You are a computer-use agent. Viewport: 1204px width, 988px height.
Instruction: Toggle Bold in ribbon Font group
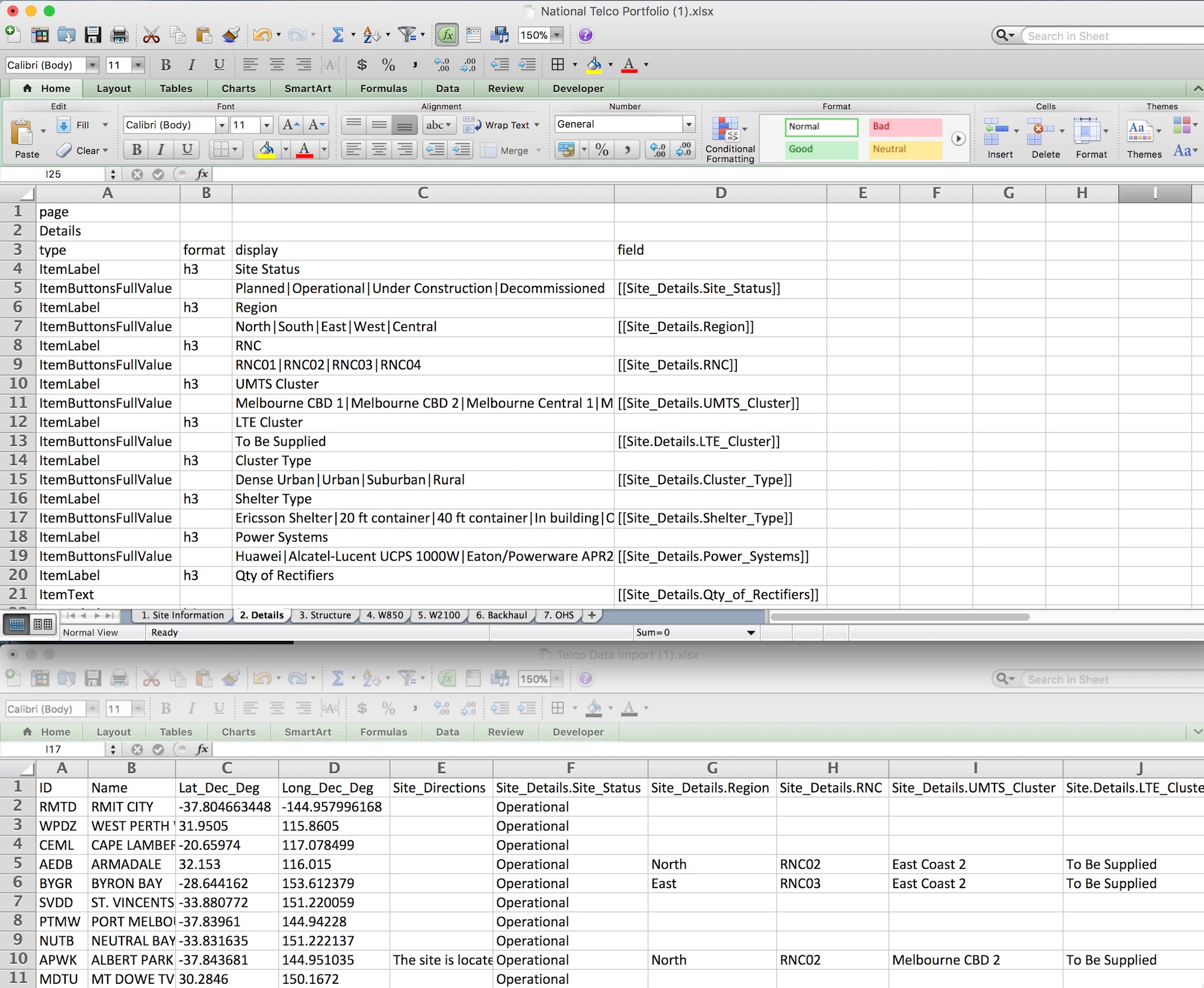click(137, 149)
